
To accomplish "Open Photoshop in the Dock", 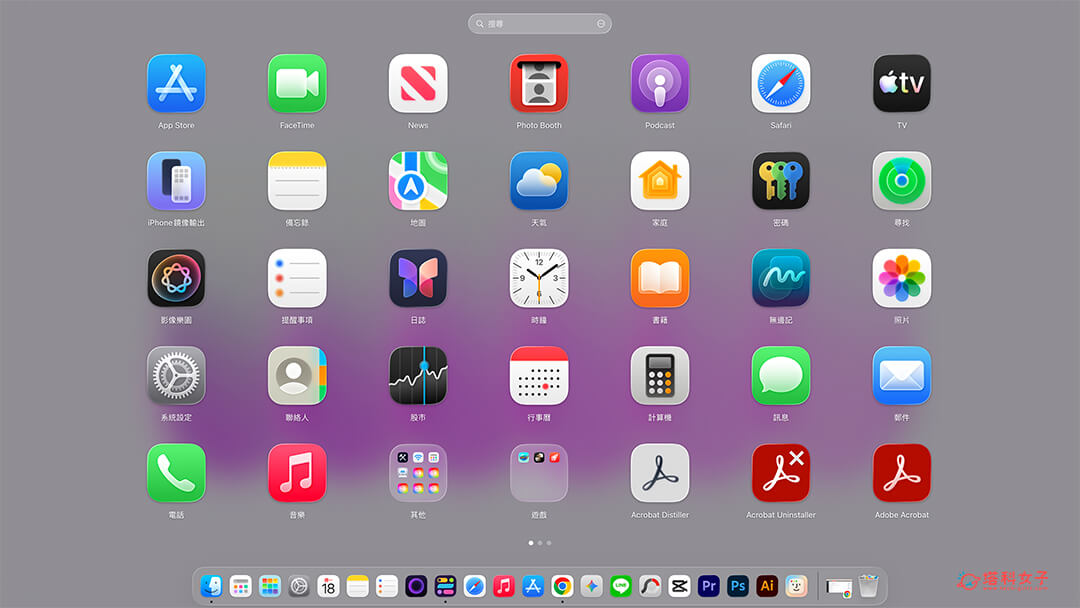I will pos(738,586).
